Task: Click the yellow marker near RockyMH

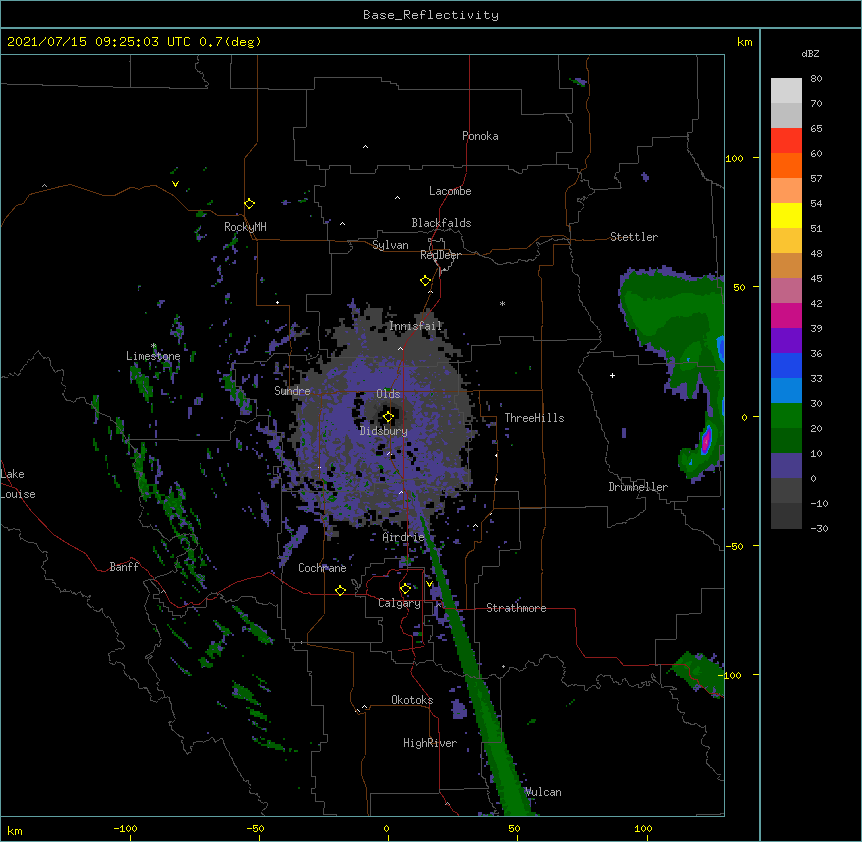Action: [249, 204]
